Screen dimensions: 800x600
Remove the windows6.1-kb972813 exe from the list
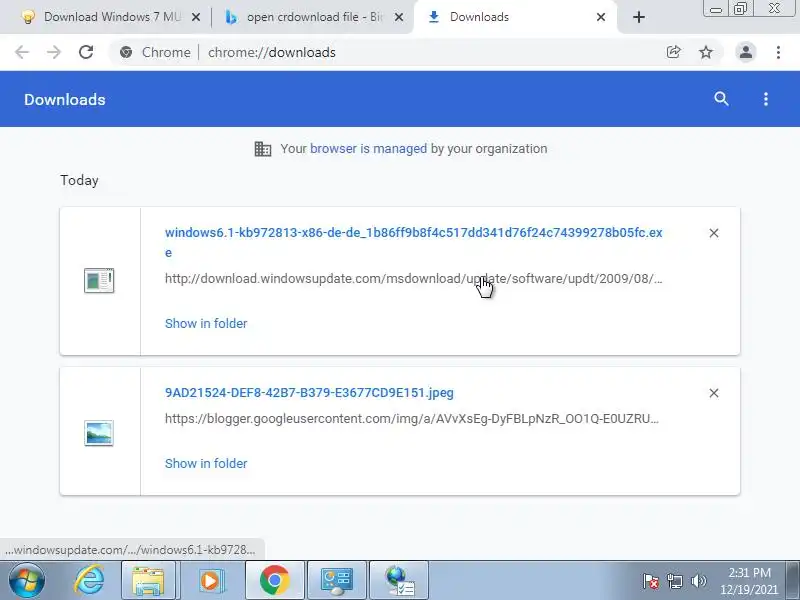click(x=714, y=233)
